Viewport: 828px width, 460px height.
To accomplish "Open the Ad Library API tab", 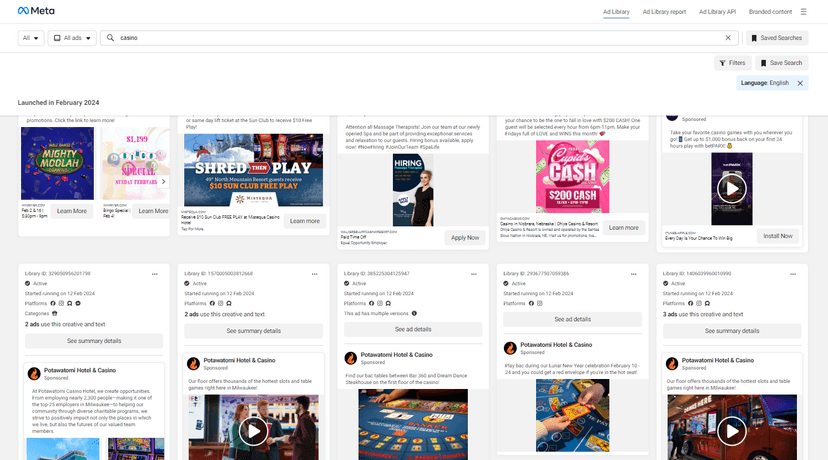I will pyautogui.click(x=717, y=12).
